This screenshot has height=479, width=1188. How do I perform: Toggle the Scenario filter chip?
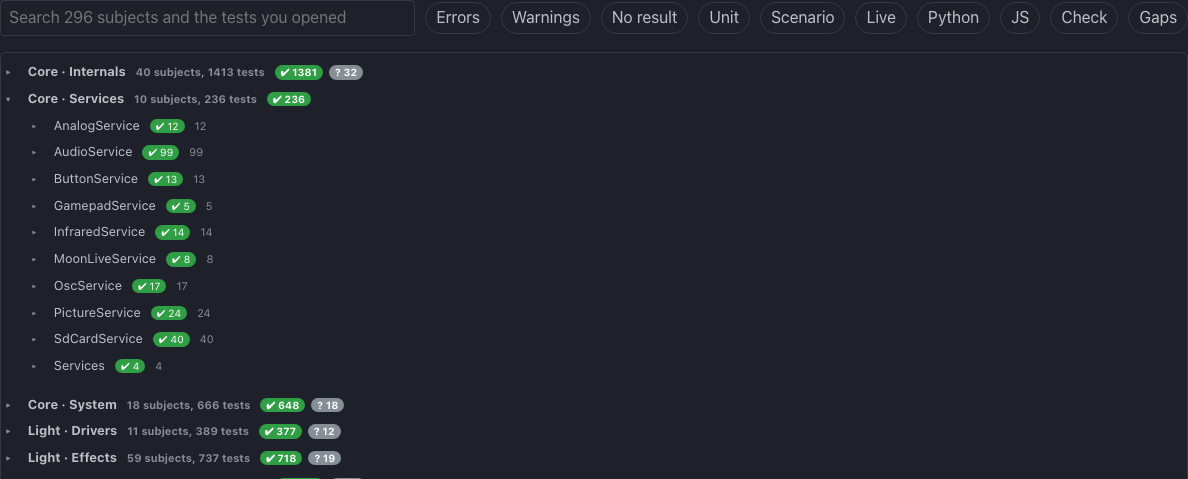pyautogui.click(x=802, y=17)
